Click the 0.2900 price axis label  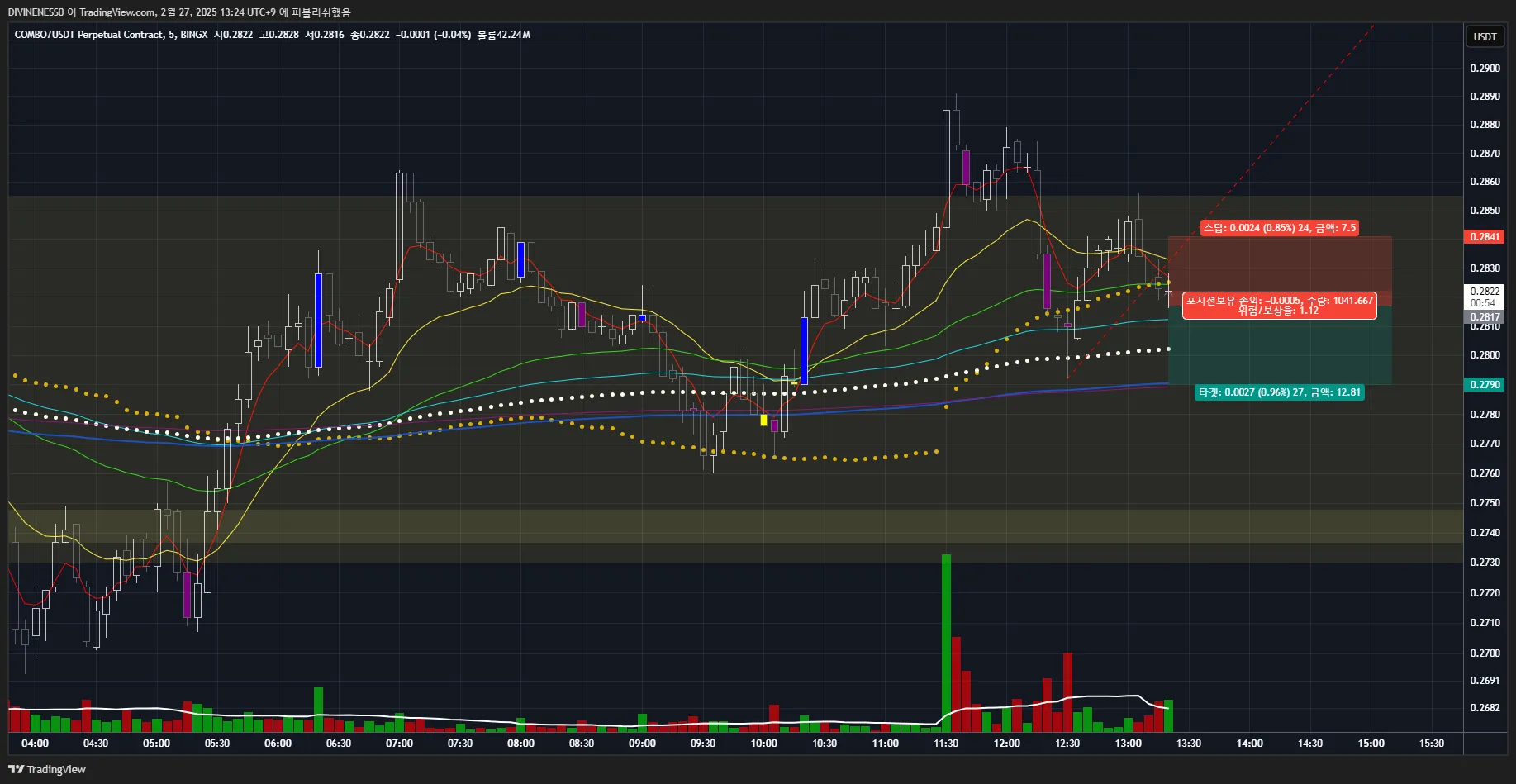[x=1485, y=69]
